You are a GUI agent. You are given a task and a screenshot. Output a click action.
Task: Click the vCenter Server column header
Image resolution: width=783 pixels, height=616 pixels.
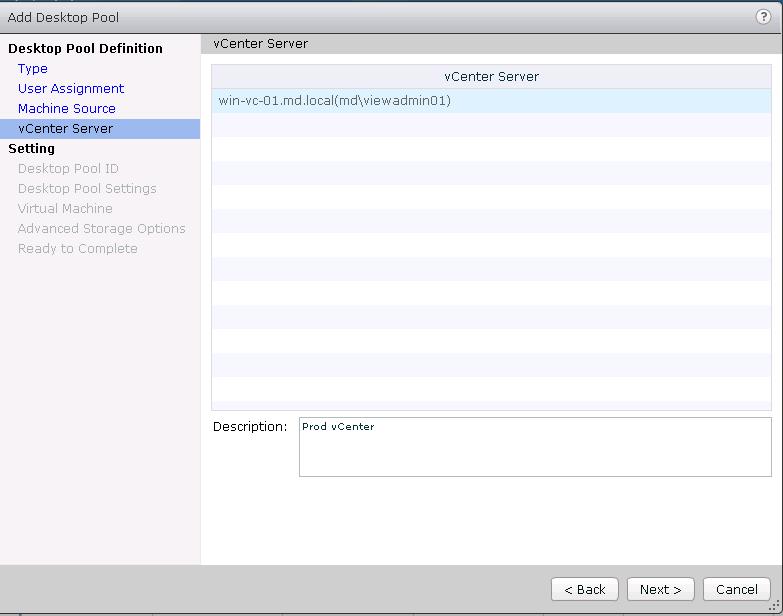click(x=491, y=77)
